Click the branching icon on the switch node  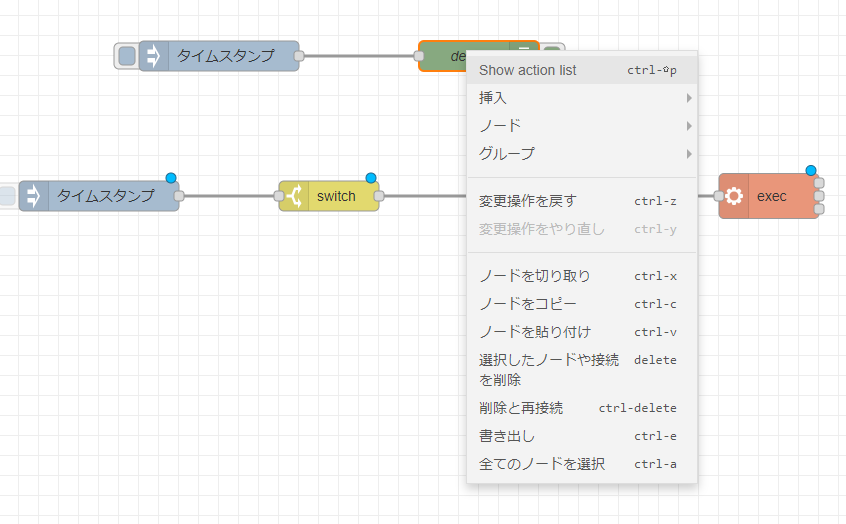pos(294,196)
